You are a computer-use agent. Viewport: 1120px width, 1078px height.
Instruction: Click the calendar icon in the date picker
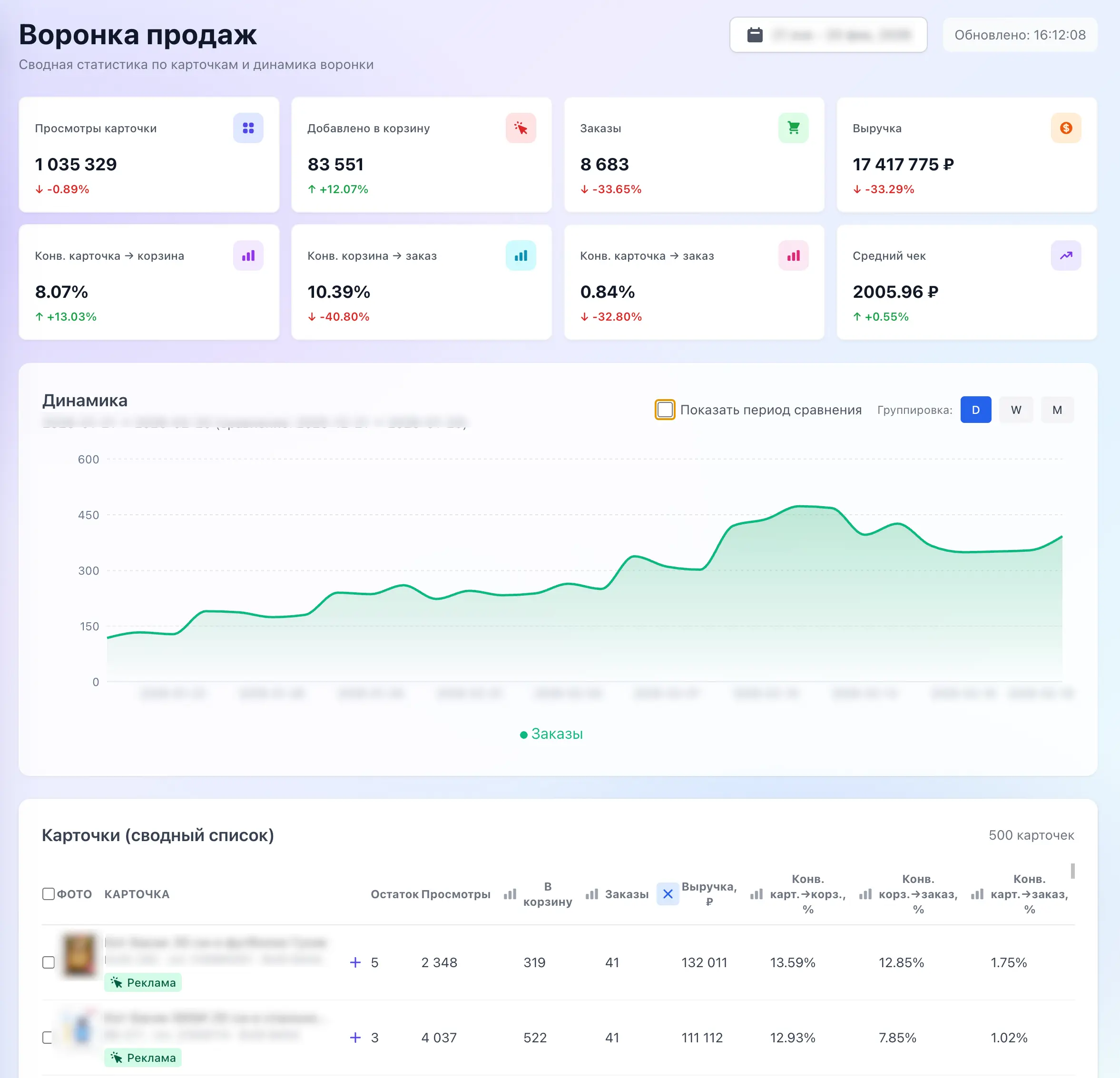755,34
